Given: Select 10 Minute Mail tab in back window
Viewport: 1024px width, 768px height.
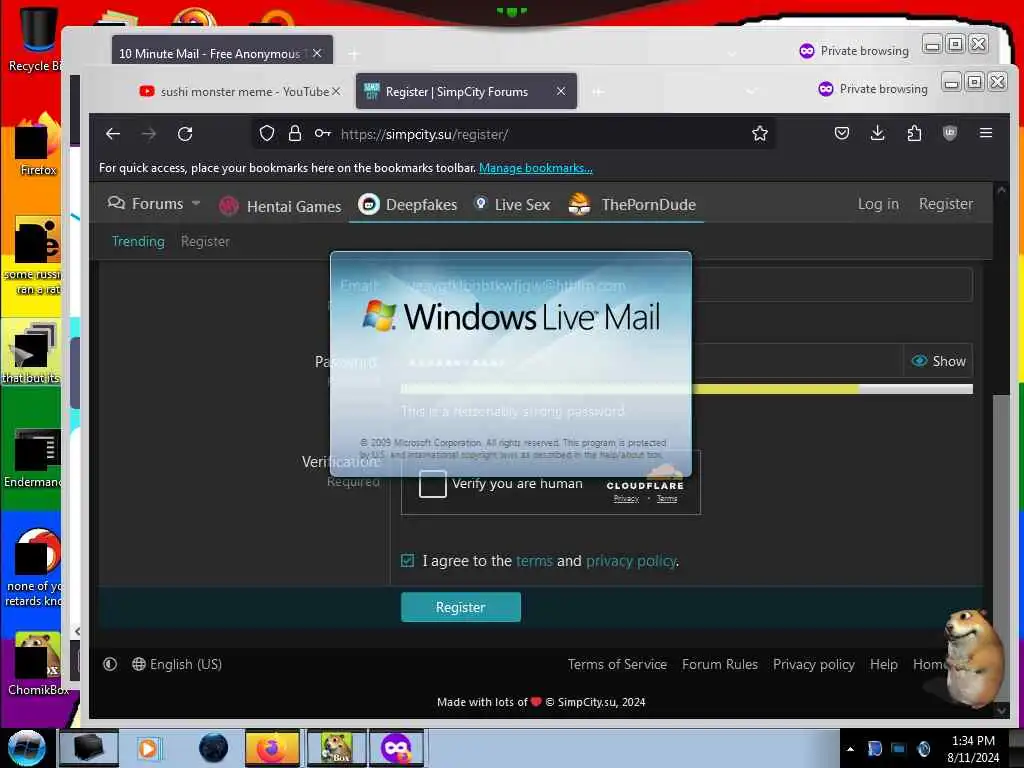Looking at the screenshot, I should (222, 52).
